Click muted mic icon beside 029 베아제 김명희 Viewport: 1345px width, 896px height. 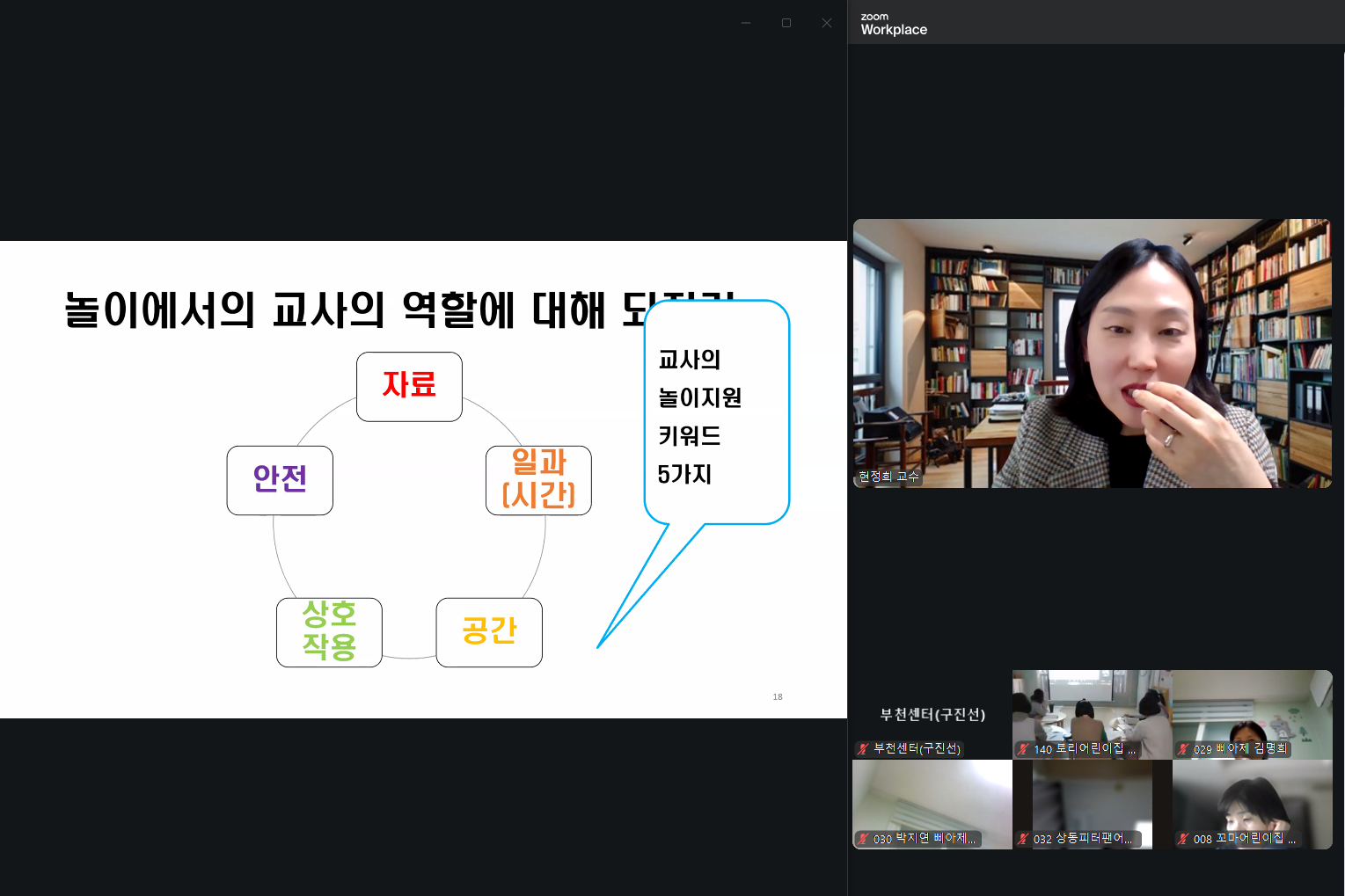tap(1183, 749)
